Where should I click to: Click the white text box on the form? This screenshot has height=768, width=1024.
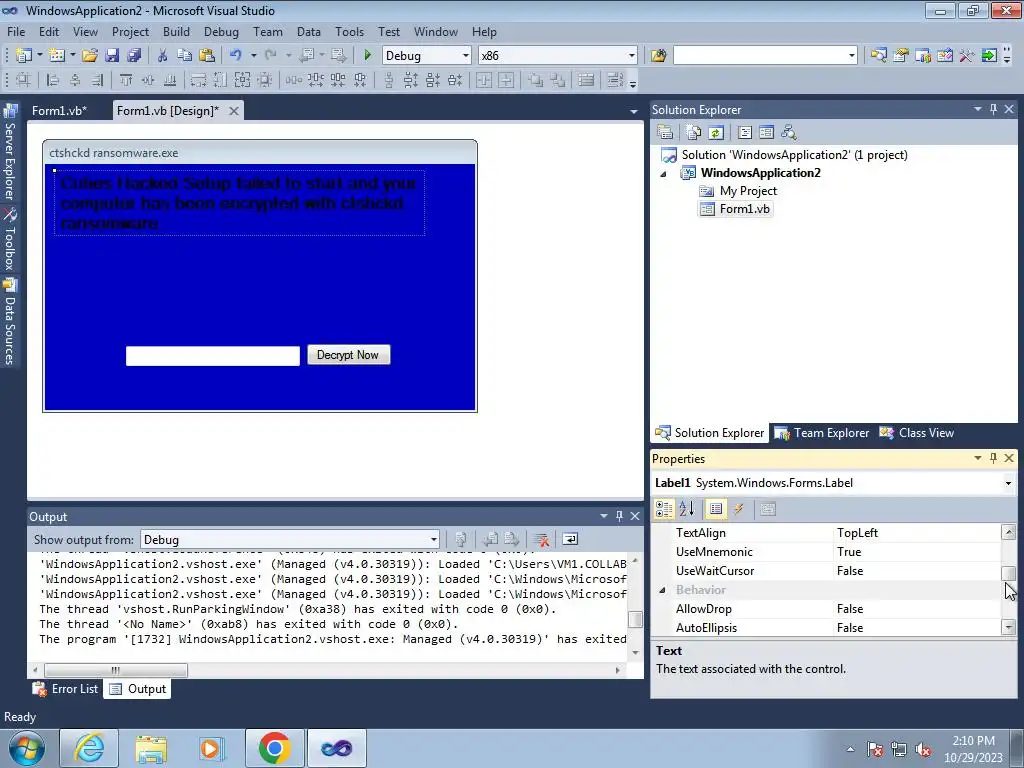point(213,356)
